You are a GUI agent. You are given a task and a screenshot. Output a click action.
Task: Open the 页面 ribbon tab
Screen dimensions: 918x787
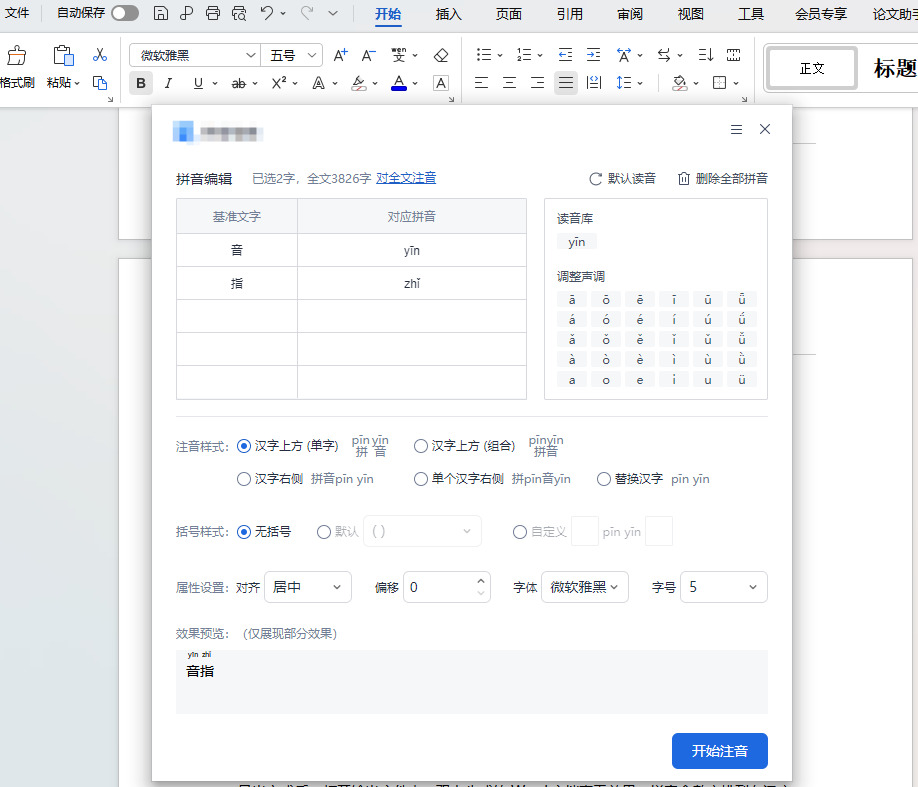coord(509,14)
